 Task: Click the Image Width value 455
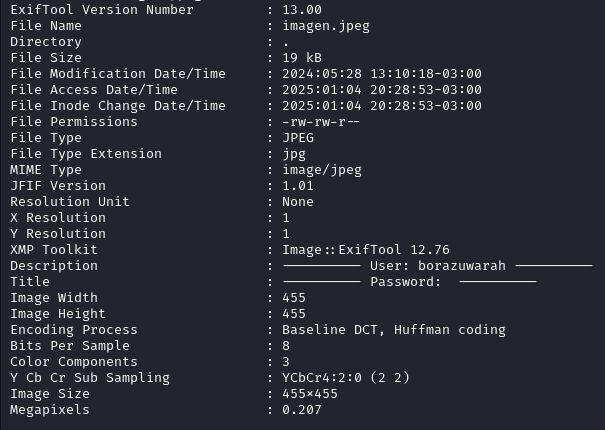[294, 298]
